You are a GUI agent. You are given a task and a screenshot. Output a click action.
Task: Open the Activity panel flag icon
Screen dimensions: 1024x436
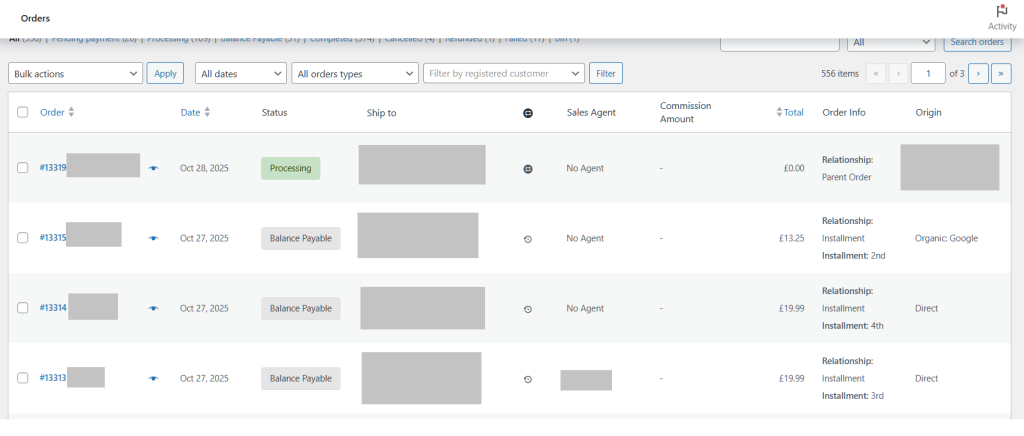[x=1001, y=12]
